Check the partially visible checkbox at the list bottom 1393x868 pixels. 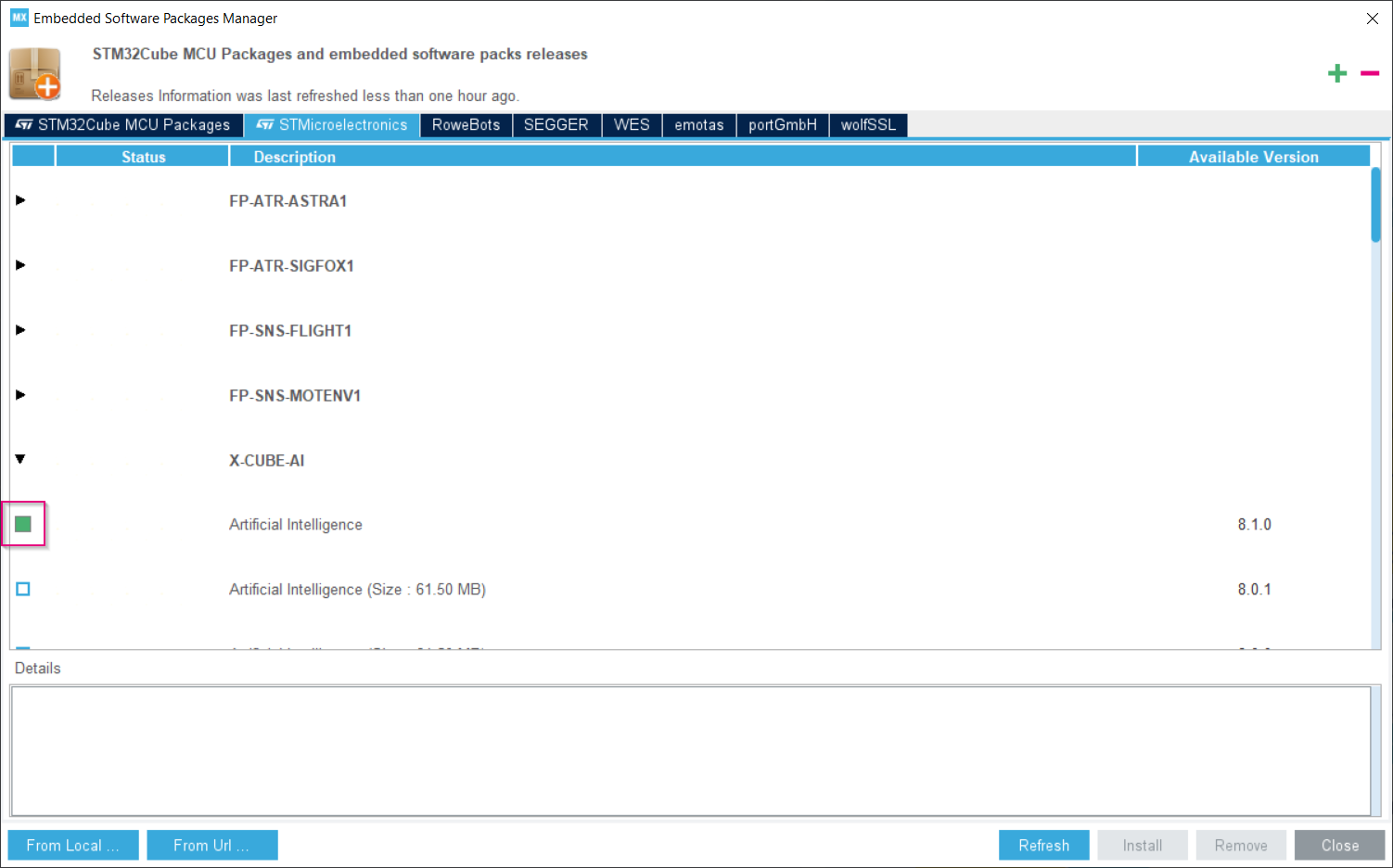22,649
